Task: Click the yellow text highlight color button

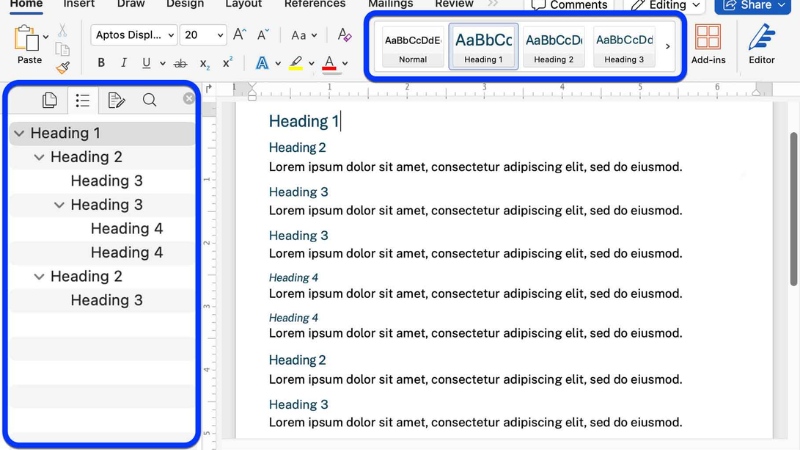Action: pyautogui.click(x=295, y=63)
